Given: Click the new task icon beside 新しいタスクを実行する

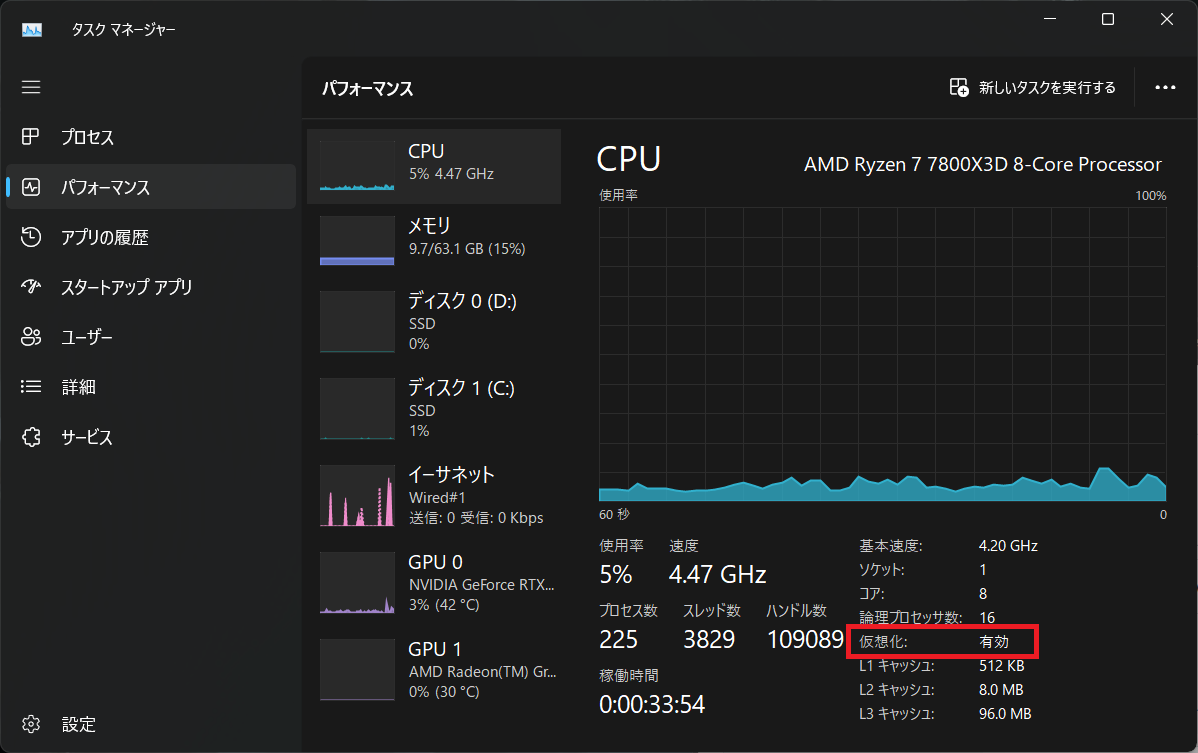Looking at the screenshot, I should pos(959,87).
